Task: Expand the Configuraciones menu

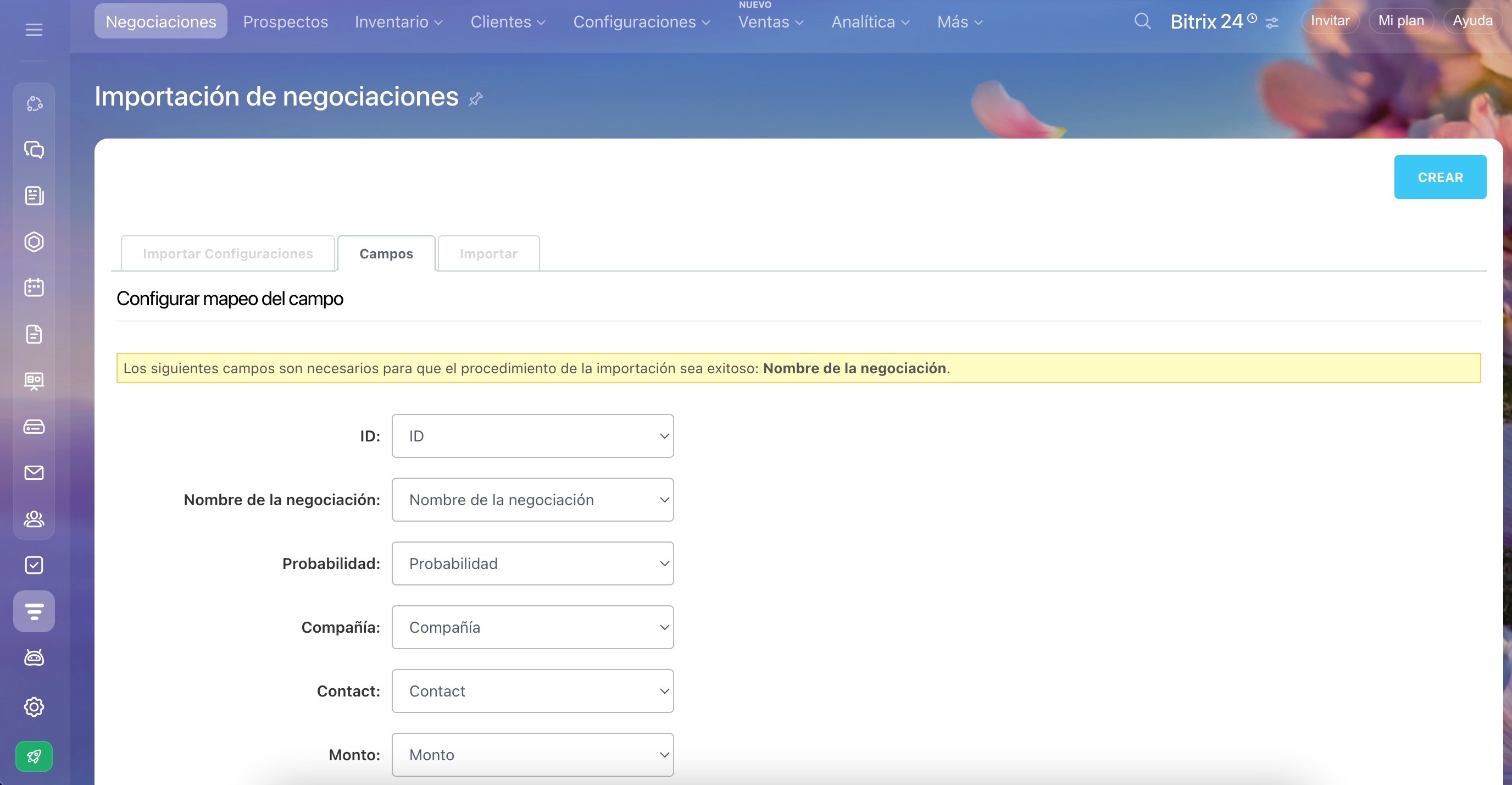Action: (x=642, y=22)
